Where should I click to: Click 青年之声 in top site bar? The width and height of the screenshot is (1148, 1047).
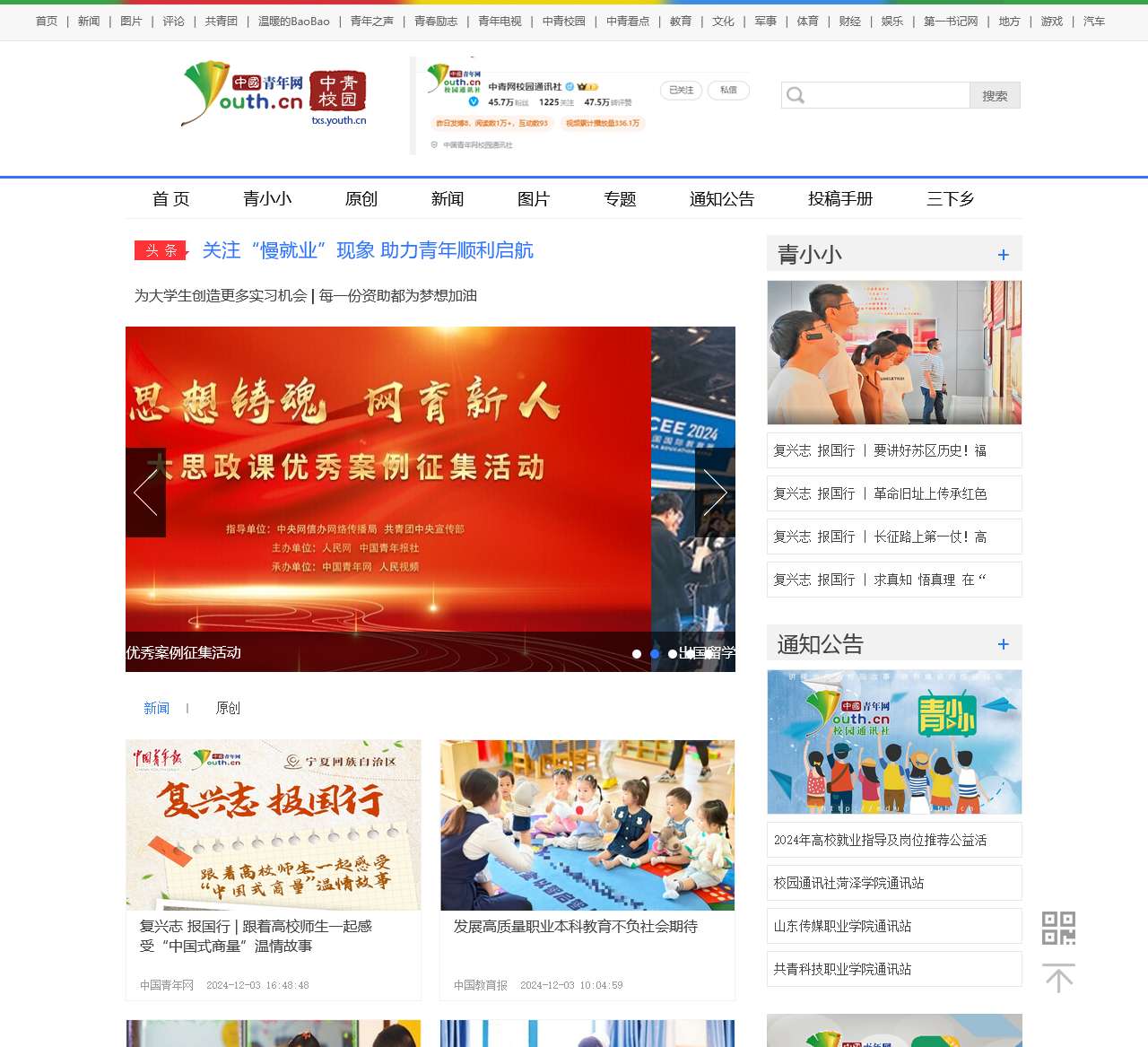(372, 21)
